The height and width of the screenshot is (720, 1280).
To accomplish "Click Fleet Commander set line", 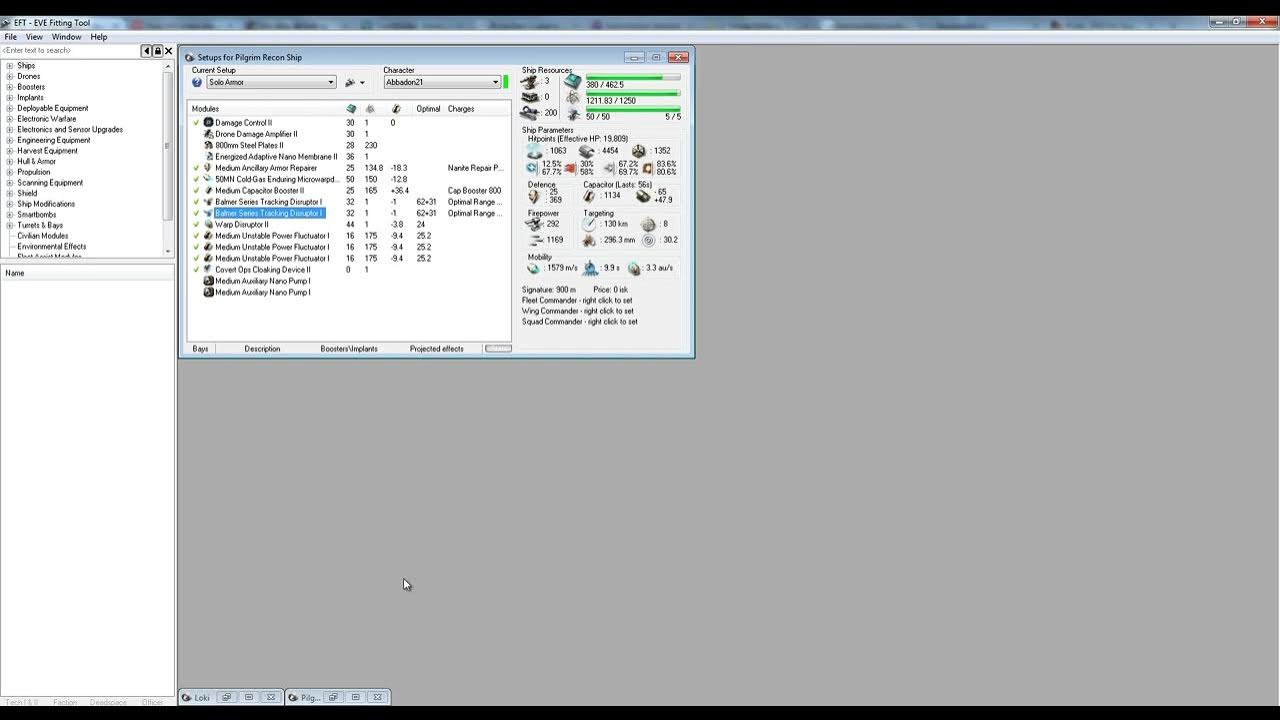I will coord(577,300).
